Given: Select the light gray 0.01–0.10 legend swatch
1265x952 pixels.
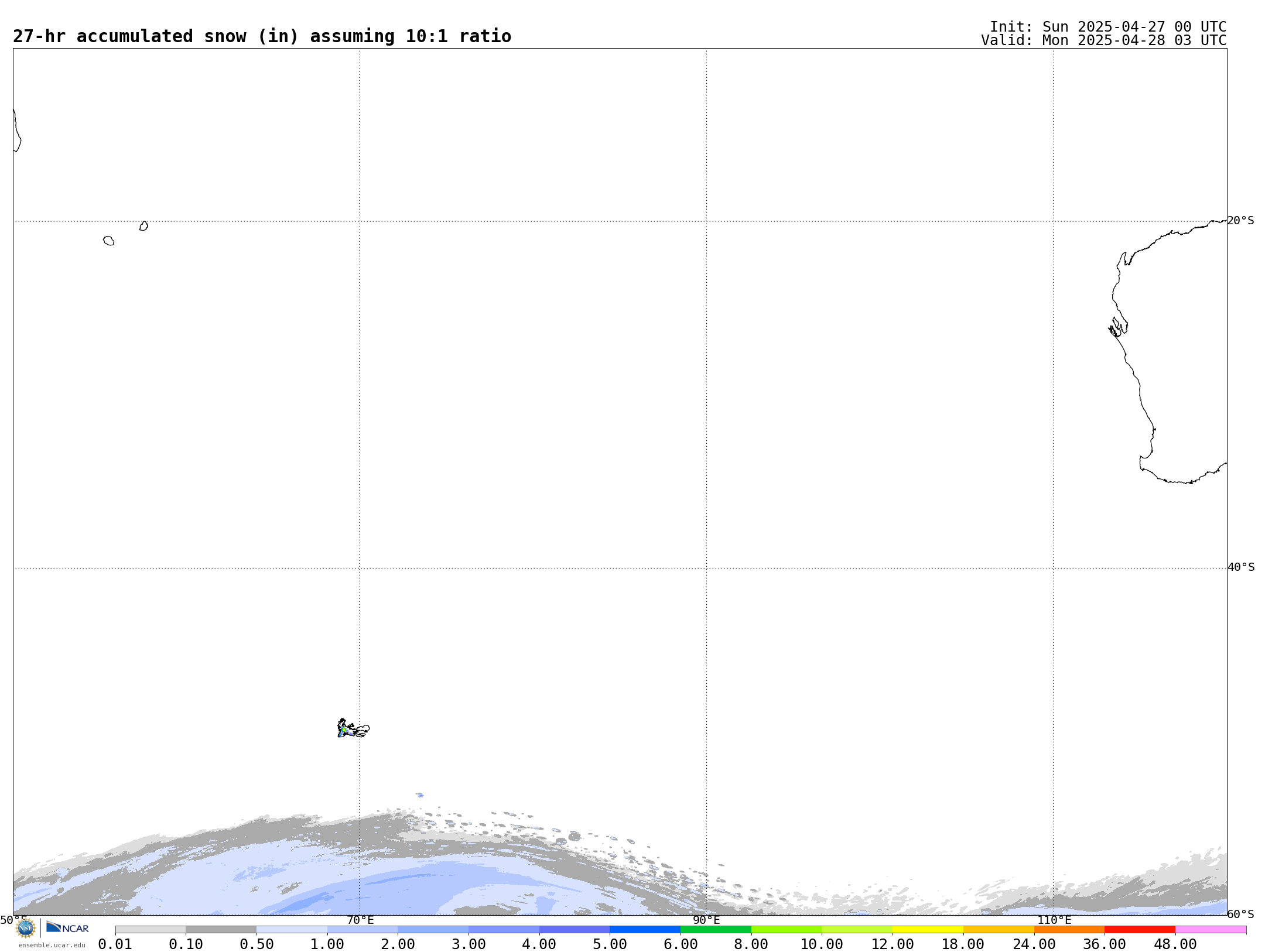Looking at the screenshot, I should (x=151, y=930).
